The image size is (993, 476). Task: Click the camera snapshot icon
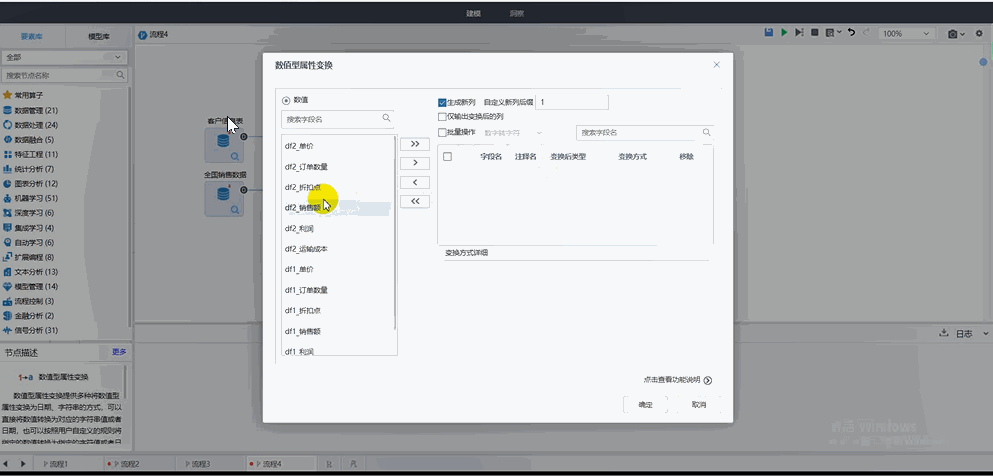[954, 33]
